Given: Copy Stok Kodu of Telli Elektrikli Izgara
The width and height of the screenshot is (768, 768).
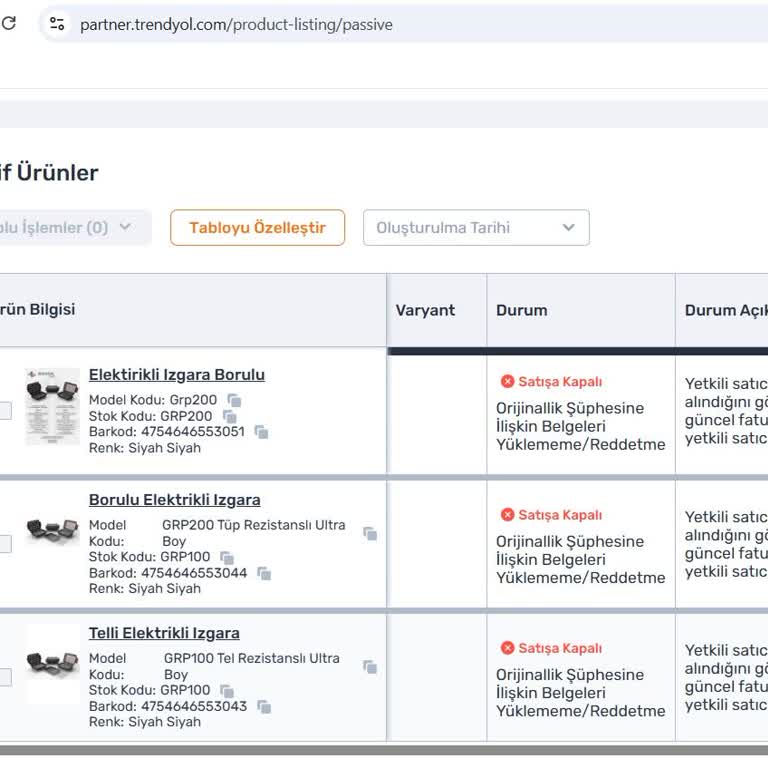Looking at the screenshot, I should (227, 691).
